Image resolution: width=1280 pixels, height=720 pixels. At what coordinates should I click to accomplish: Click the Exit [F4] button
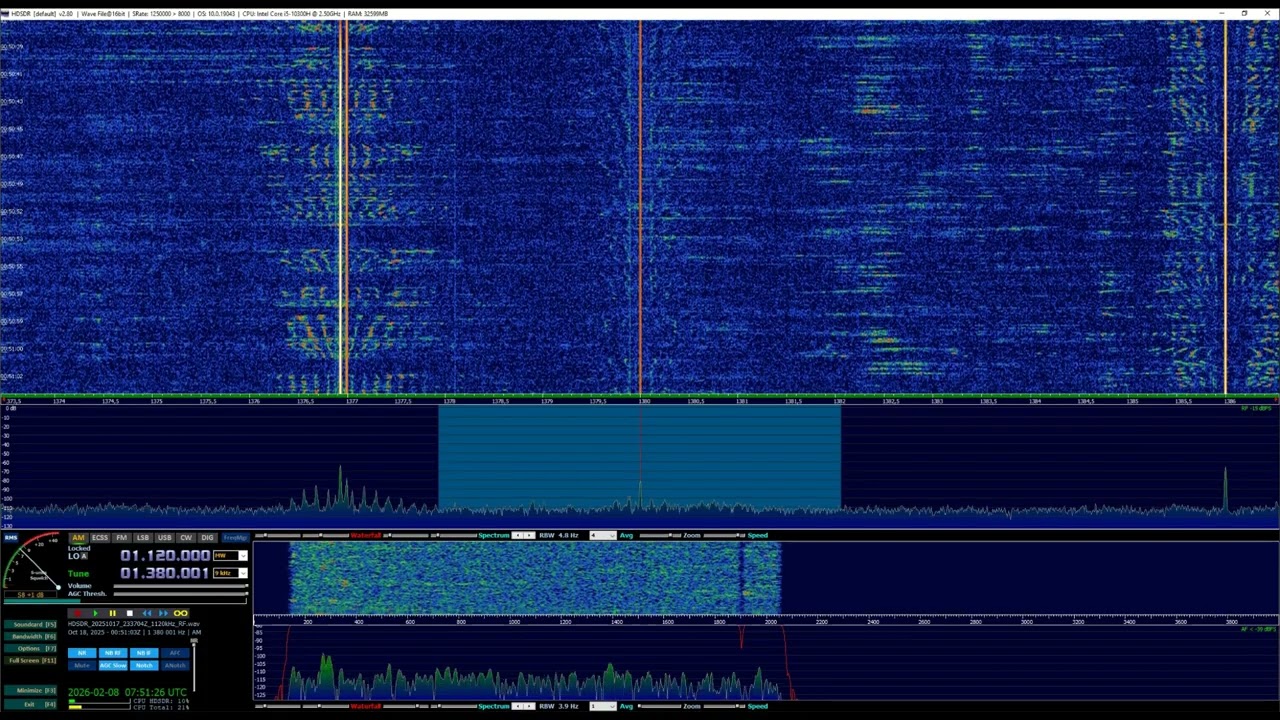[x=30, y=704]
